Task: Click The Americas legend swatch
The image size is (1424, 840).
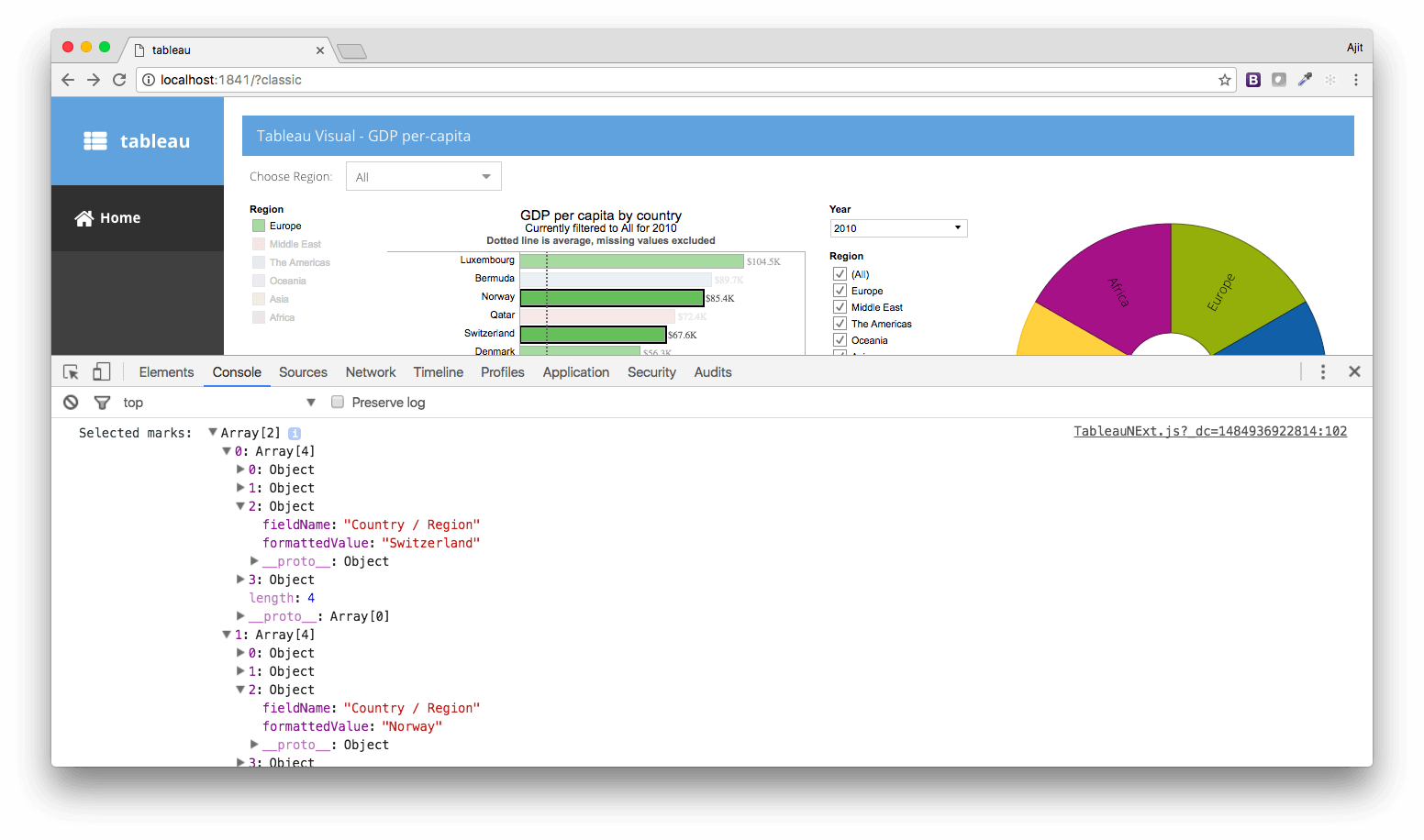Action: coord(259,262)
